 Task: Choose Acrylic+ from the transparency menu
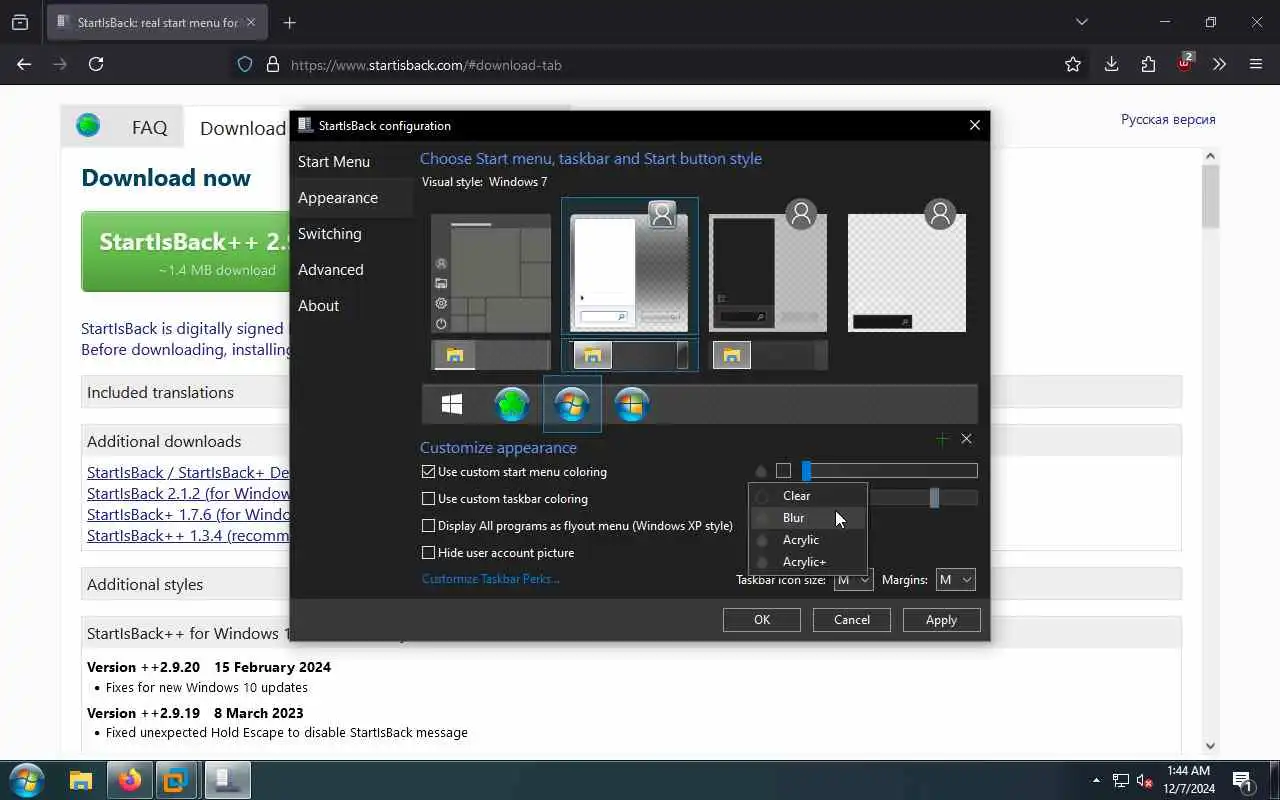click(808, 562)
